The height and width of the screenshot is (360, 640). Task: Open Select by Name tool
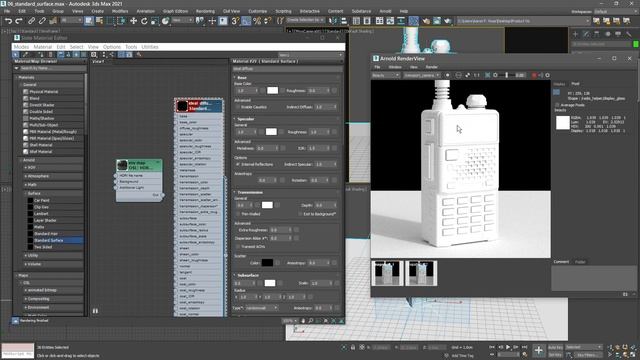(x=99, y=21)
